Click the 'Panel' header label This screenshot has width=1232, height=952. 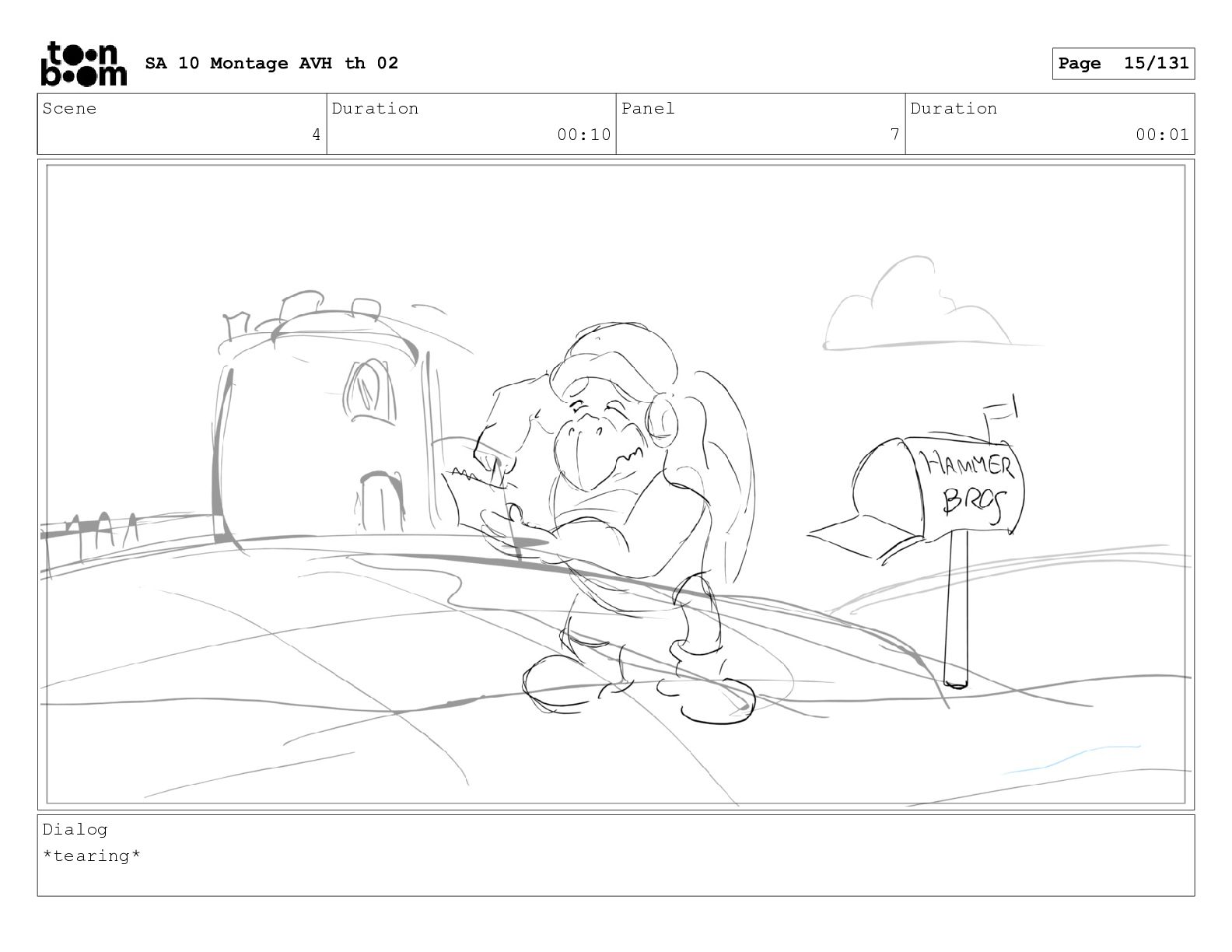648,109
